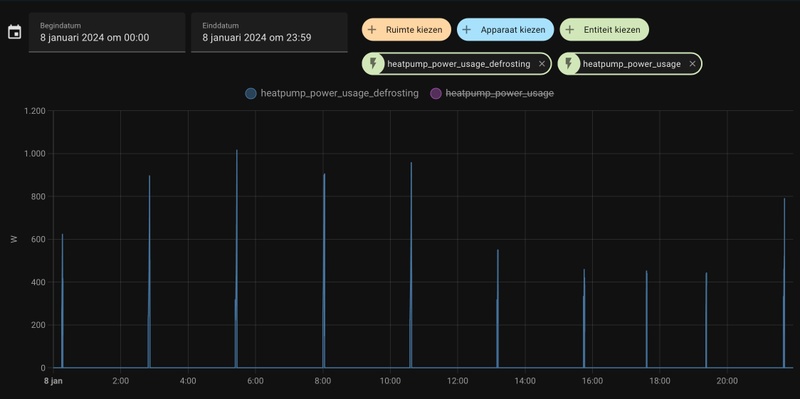Show the struck-through heatpump_power_usage legend series
The image size is (800, 399).
click(x=492, y=93)
